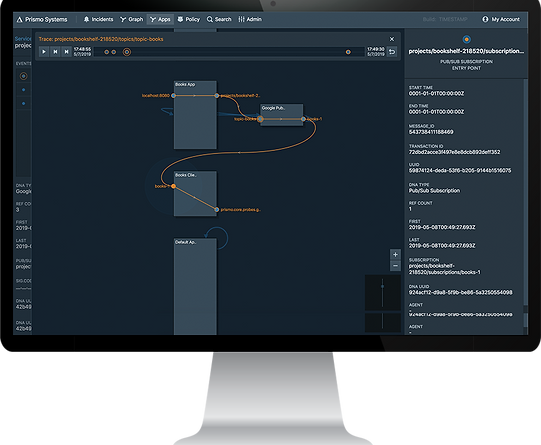Image resolution: width=541 pixels, height=445 pixels.
Task: Select the second blue dot event
Action: [x=23, y=103]
